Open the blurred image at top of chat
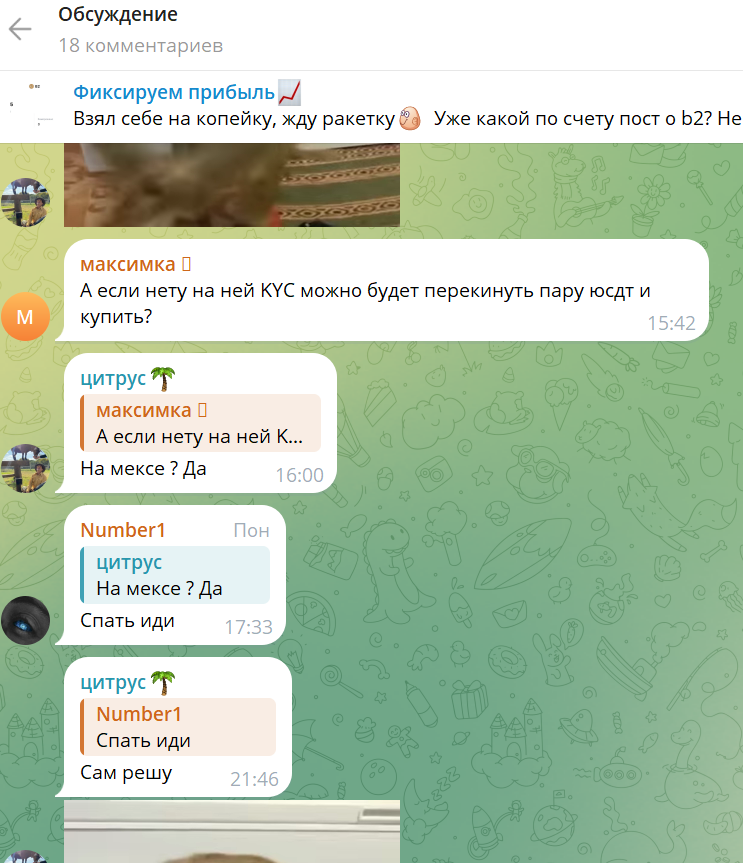This screenshot has height=863, width=743. (x=232, y=185)
